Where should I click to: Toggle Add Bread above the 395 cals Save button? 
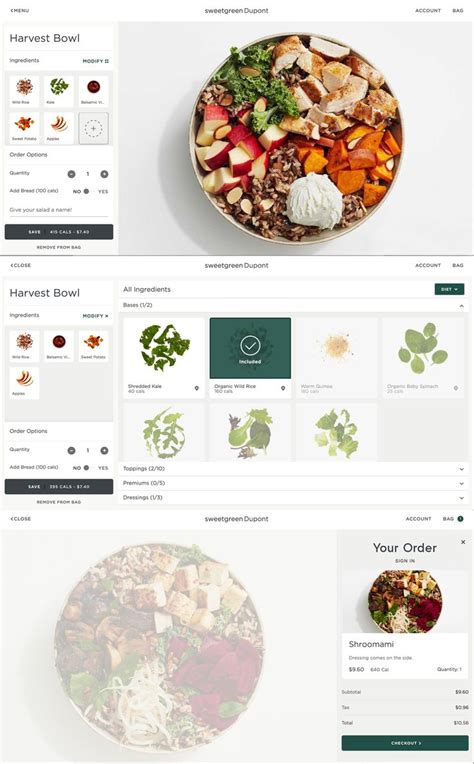[86, 468]
